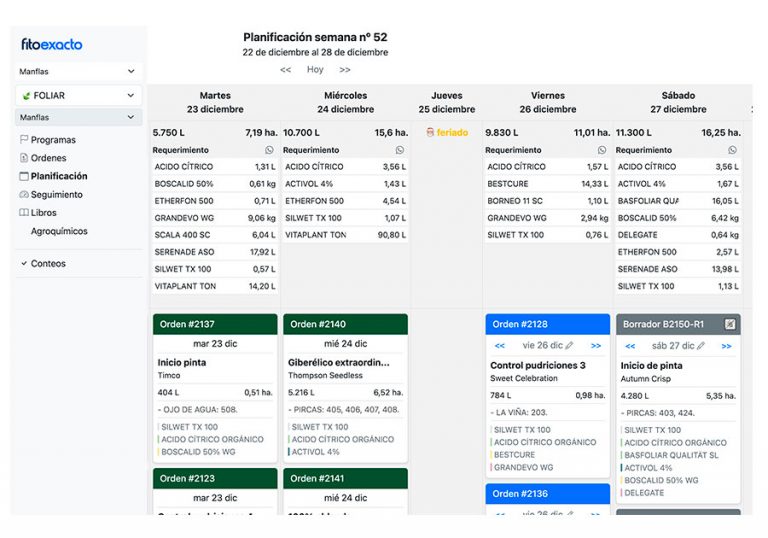Go to Programas in sidebar

point(52,140)
